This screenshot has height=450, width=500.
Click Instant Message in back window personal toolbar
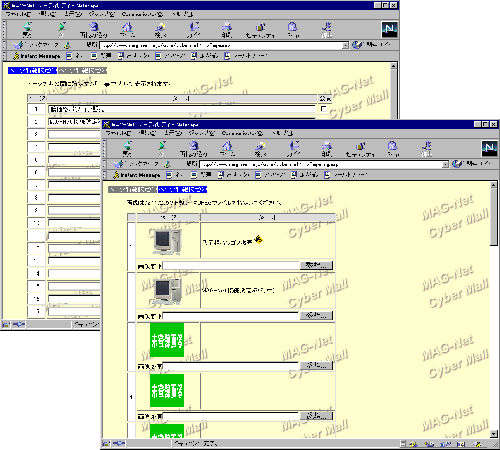point(37,56)
